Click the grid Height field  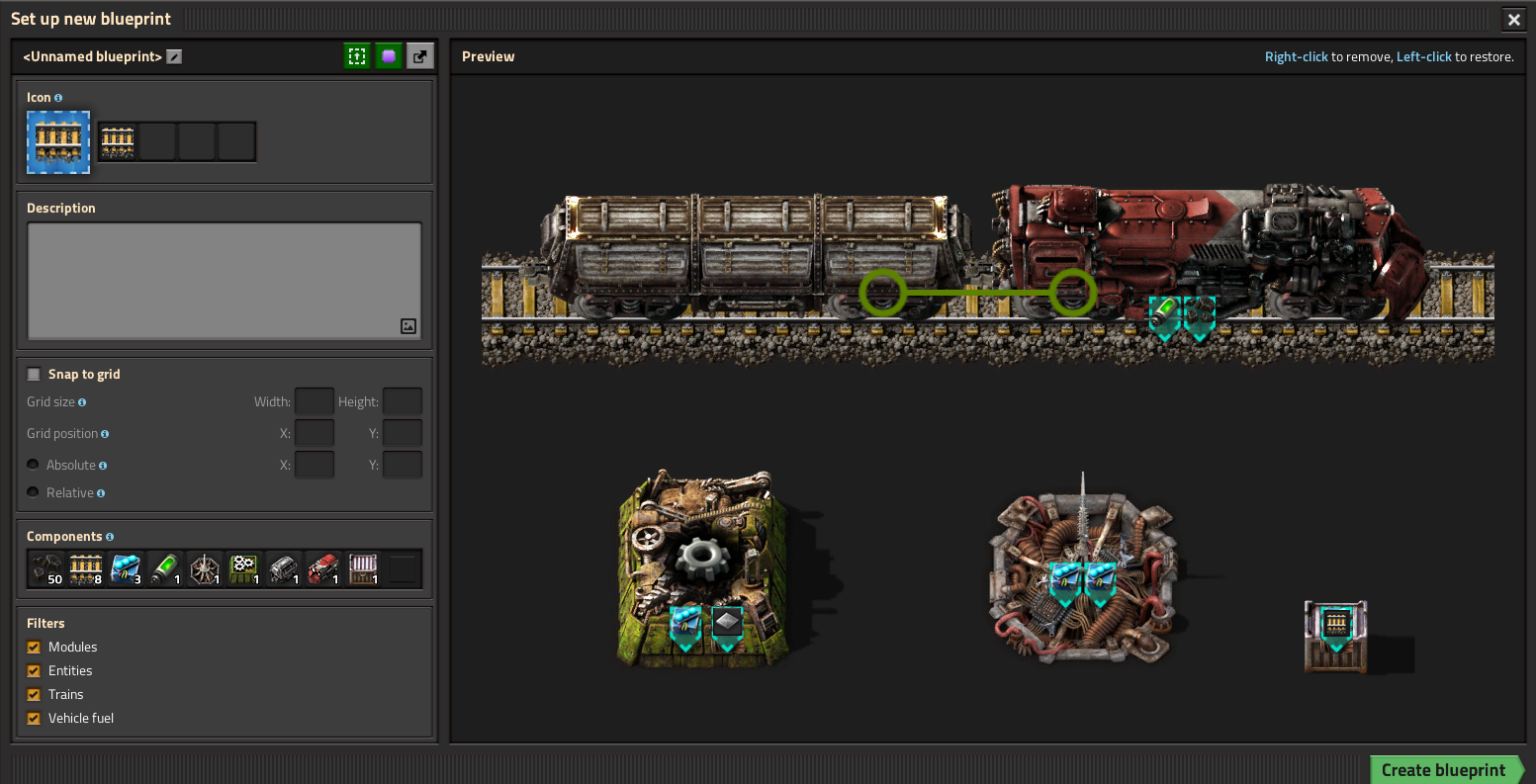click(x=403, y=401)
